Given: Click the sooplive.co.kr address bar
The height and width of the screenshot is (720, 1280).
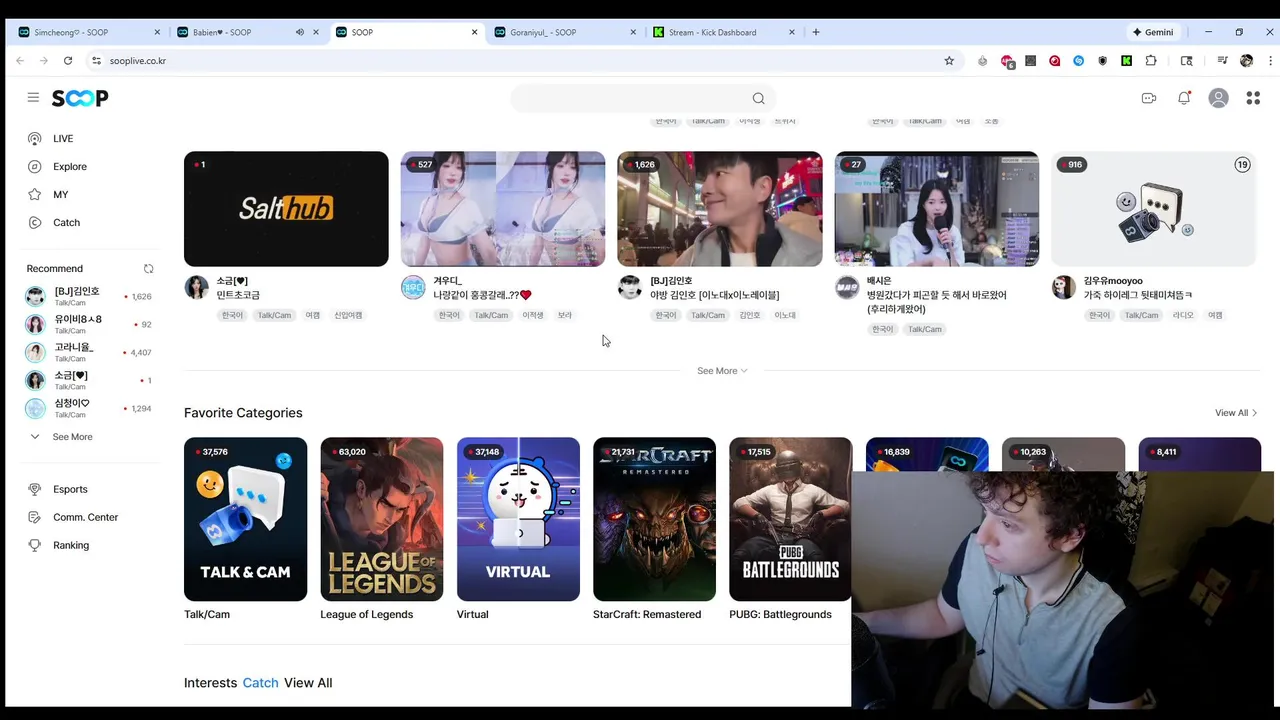Looking at the screenshot, I should click(515, 61).
